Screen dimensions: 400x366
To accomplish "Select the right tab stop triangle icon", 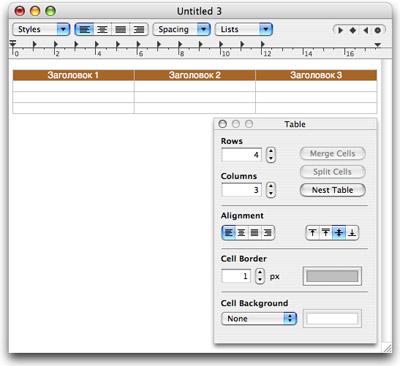I will click(x=366, y=30).
